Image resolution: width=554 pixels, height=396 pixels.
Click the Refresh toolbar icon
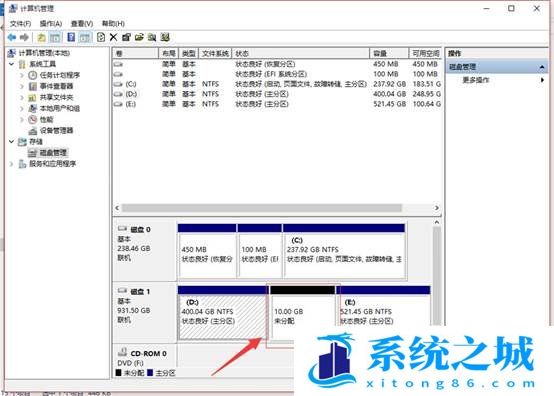click(101, 37)
